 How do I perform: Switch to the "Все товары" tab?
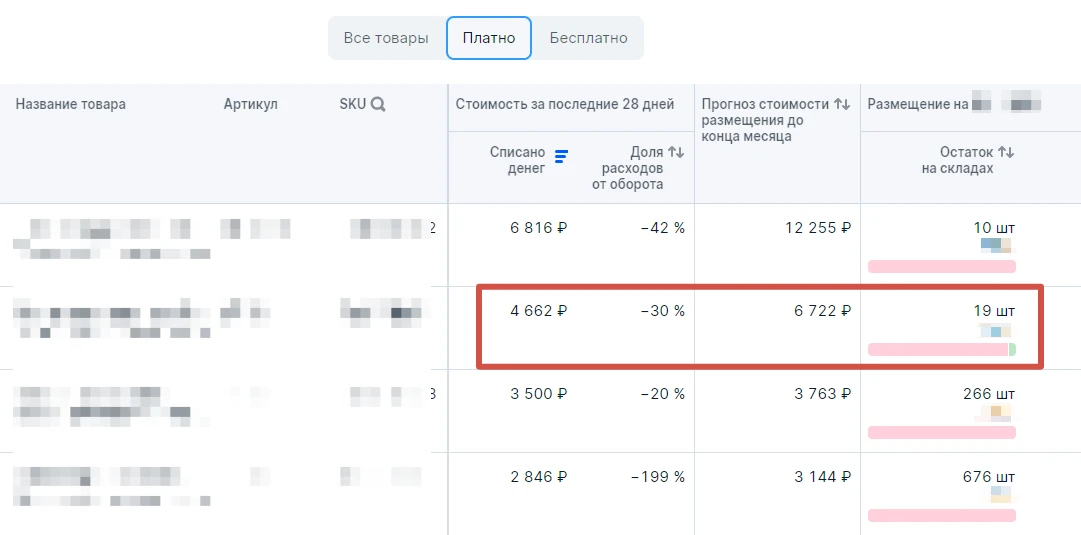coord(386,38)
